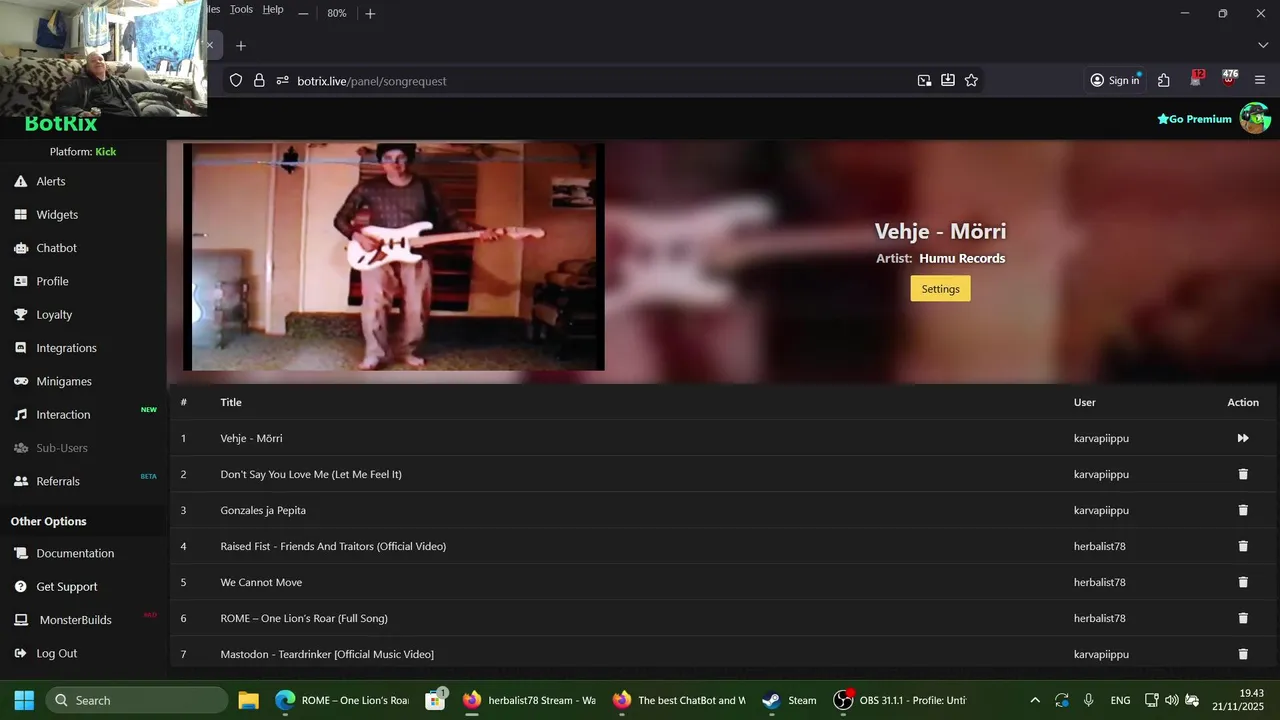Delete Raised Fist - Friends And Traitors request

1243,546
